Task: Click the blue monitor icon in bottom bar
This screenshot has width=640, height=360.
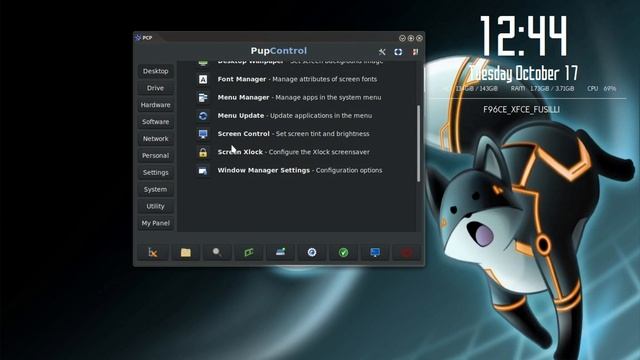Action: tap(375, 253)
